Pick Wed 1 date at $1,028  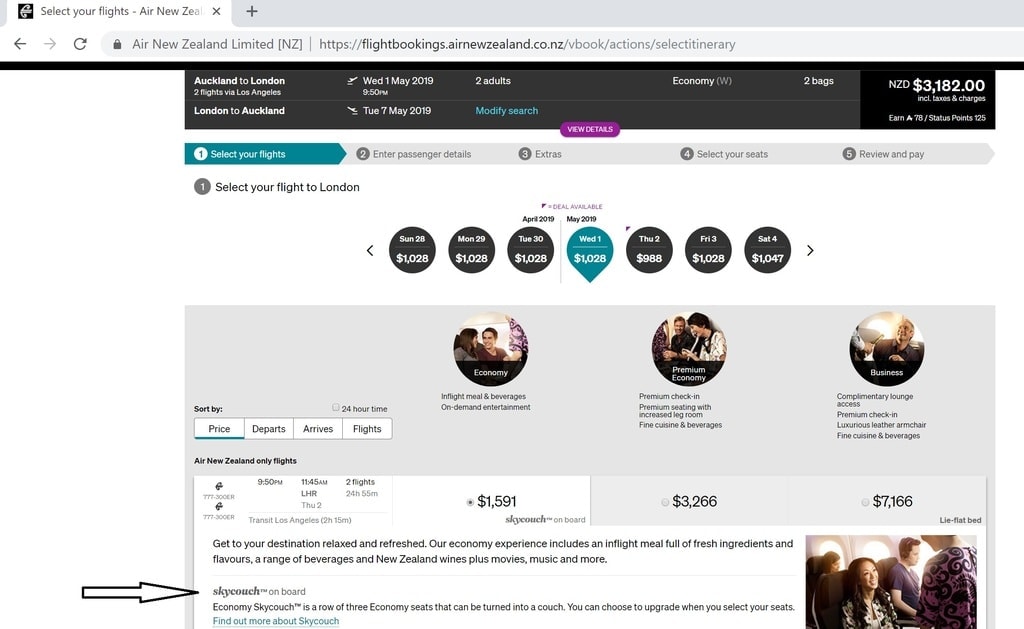(x=590, y=253)
